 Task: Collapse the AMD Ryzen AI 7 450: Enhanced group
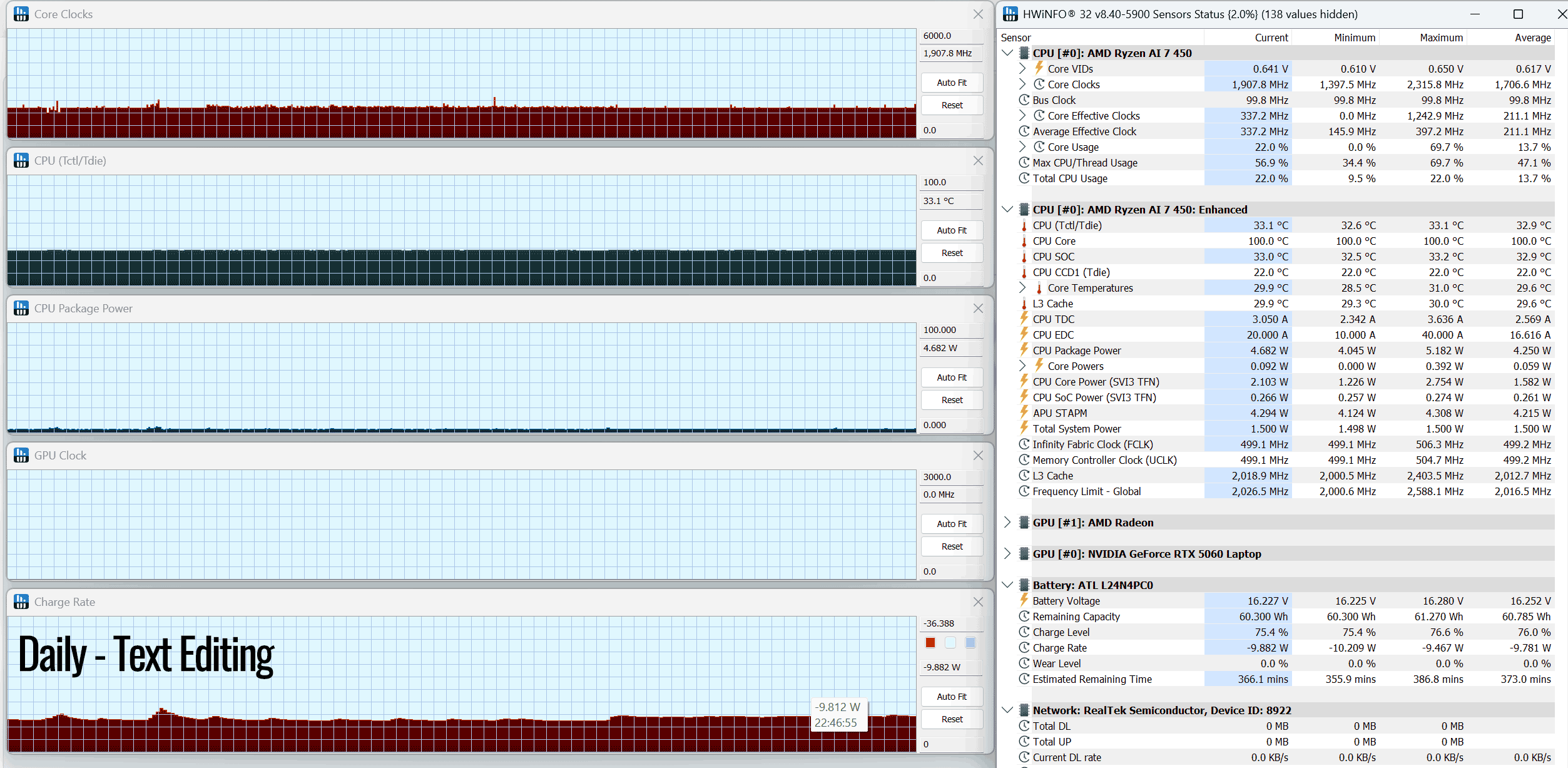tap(1007, 209)
